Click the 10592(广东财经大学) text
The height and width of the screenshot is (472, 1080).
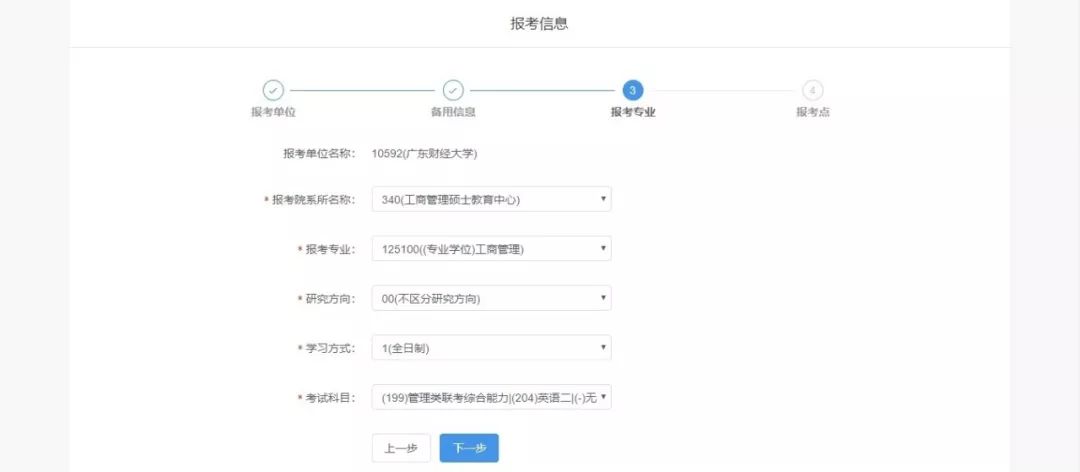click(x=424, y=153)
